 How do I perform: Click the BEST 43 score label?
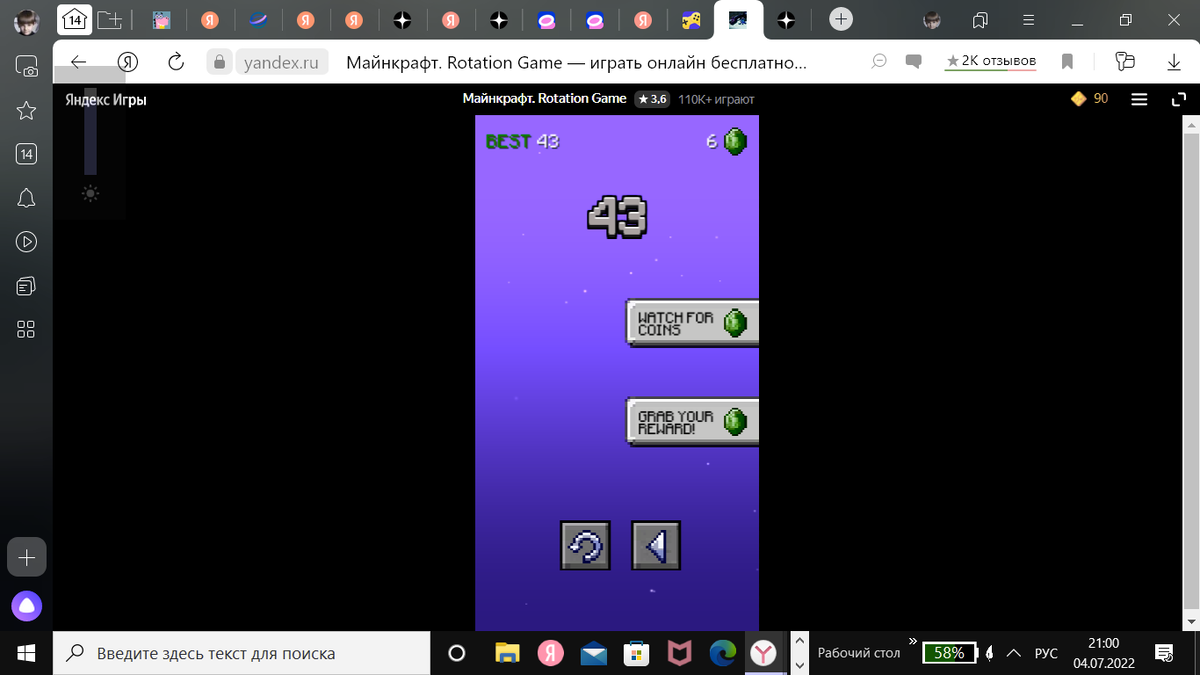[x=522, y=141]
